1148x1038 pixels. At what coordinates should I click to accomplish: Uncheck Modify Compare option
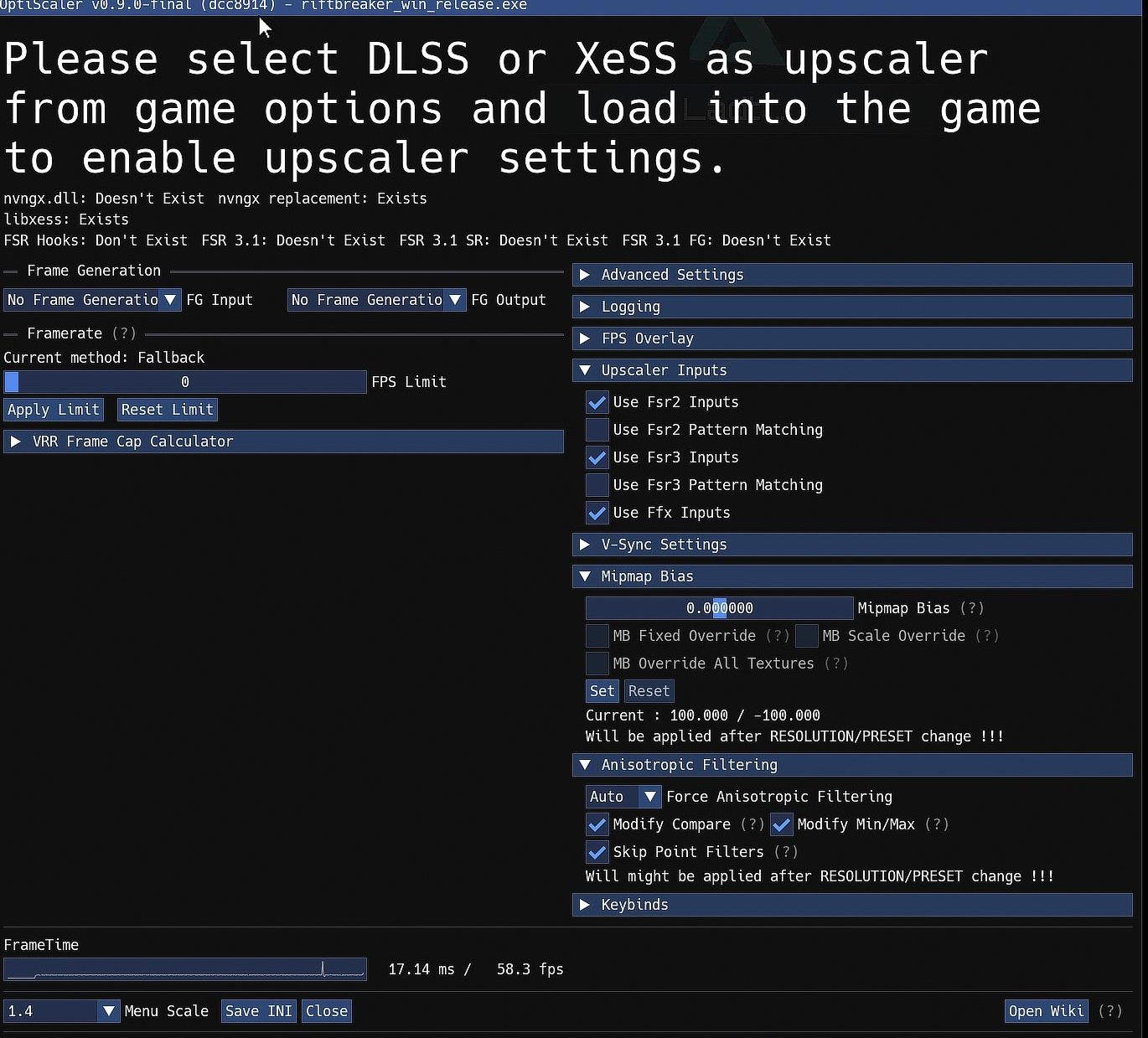pyautogui.click(x=597, y=824)
